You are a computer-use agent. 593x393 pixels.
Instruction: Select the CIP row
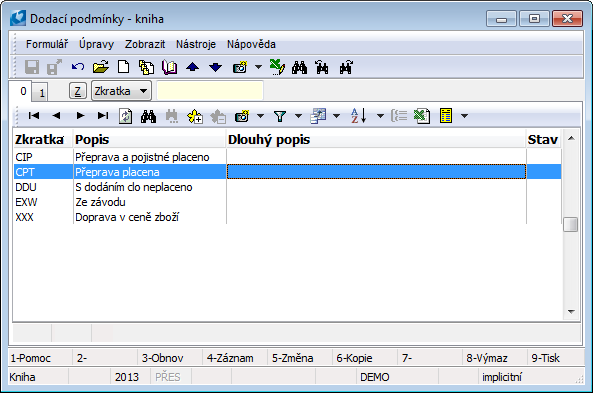coord(287,157)
